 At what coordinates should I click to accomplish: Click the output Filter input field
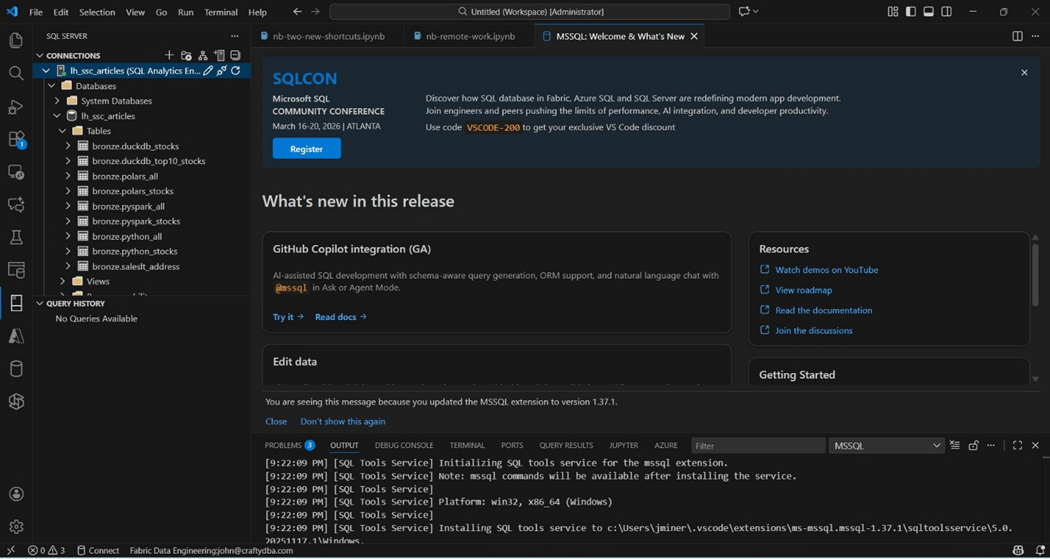pyautogui.click(x=757, y=446)
